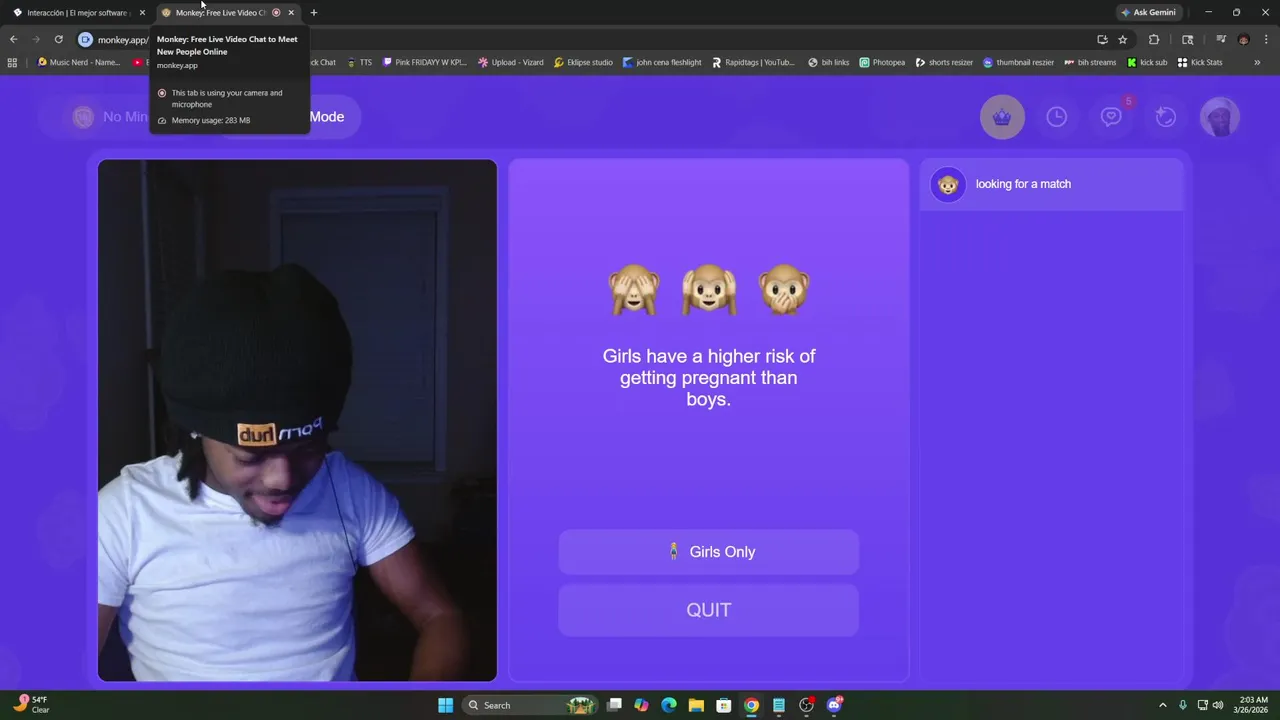Close the Interacción tab

142,12
